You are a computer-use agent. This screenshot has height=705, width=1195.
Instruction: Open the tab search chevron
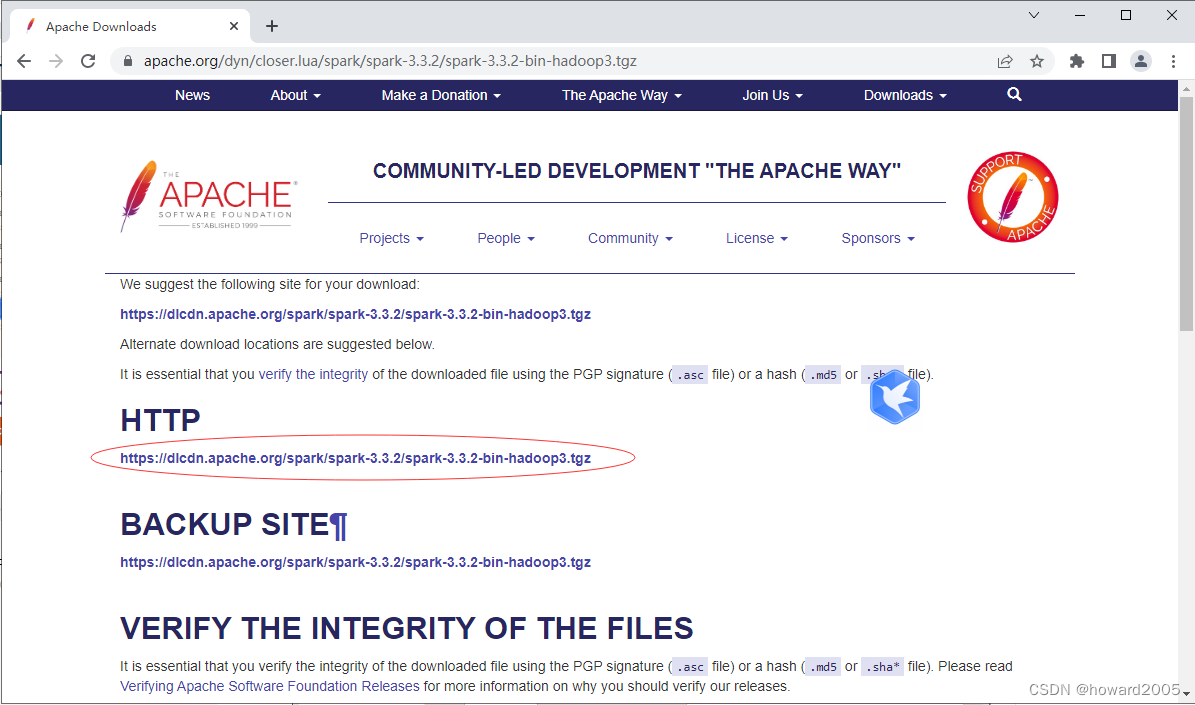point(1034,15)
